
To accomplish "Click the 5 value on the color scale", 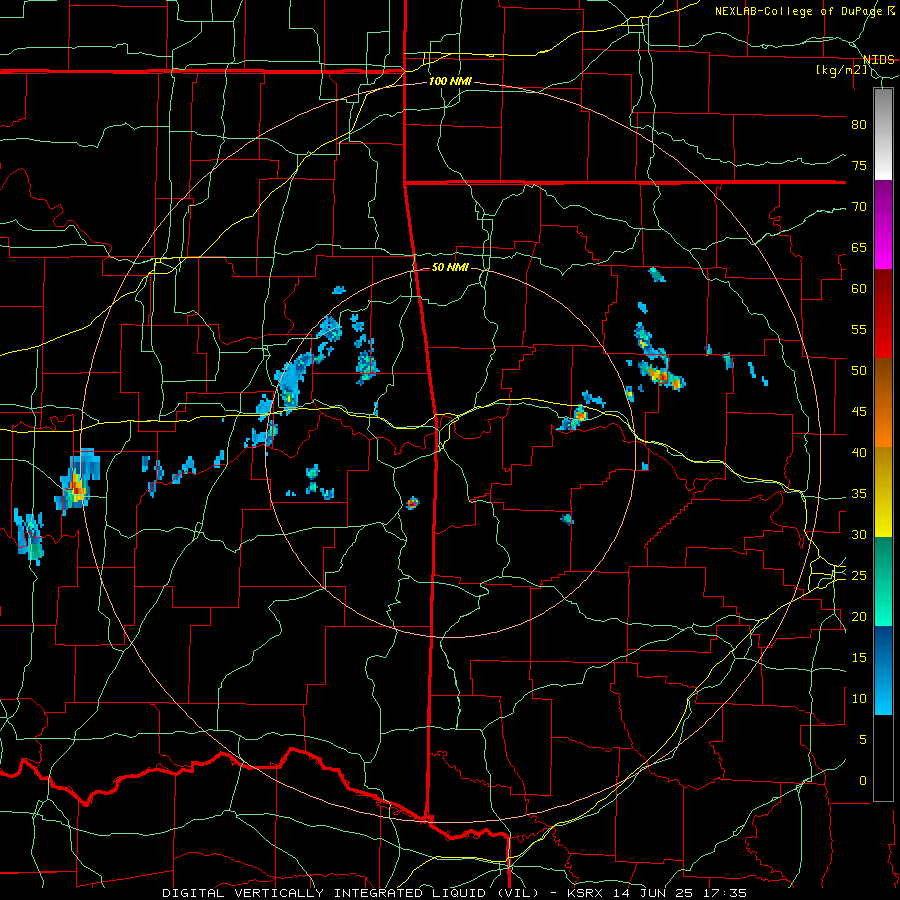I will click(863, 740).
